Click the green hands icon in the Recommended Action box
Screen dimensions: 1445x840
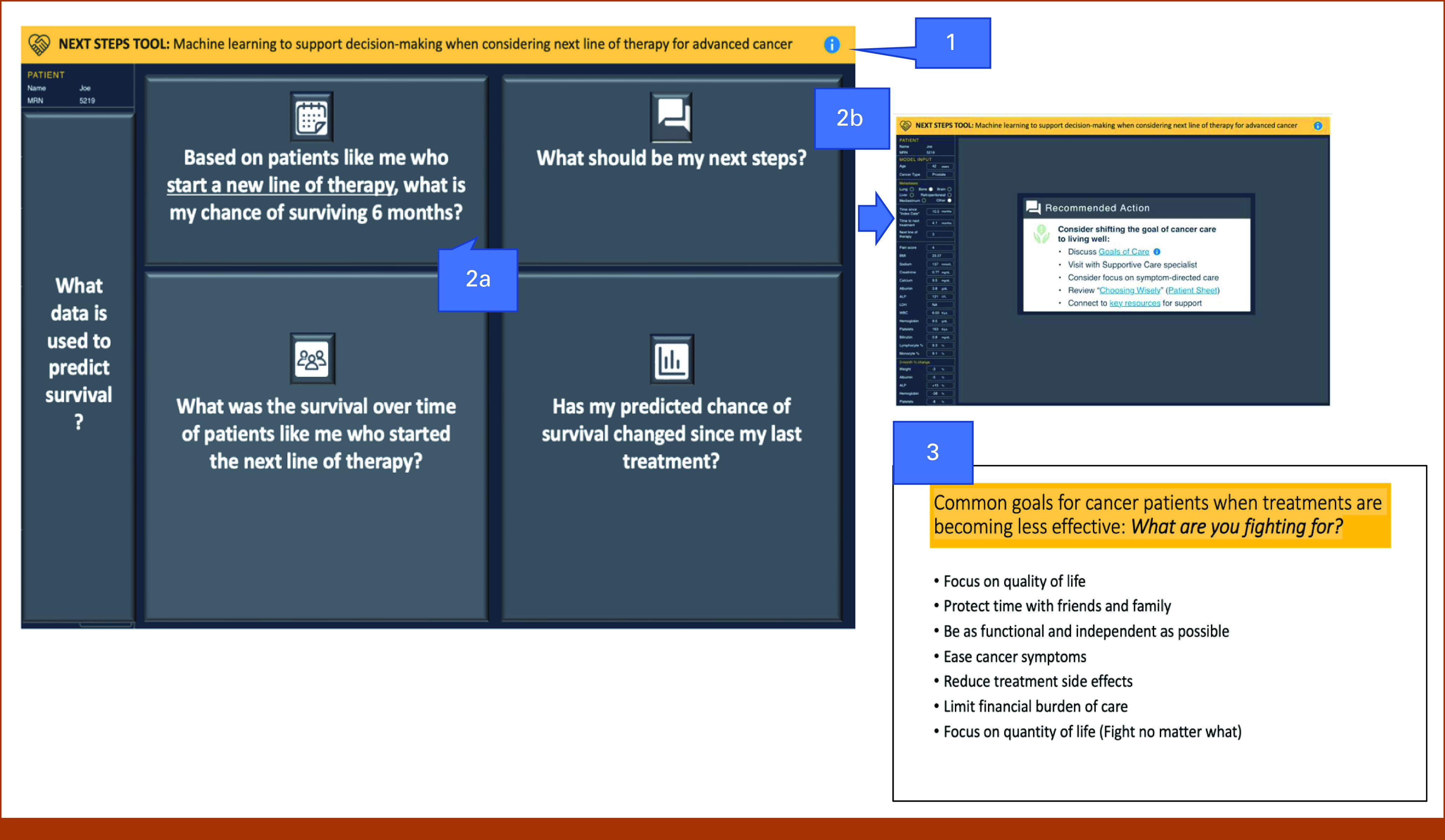pos(1041,234)
